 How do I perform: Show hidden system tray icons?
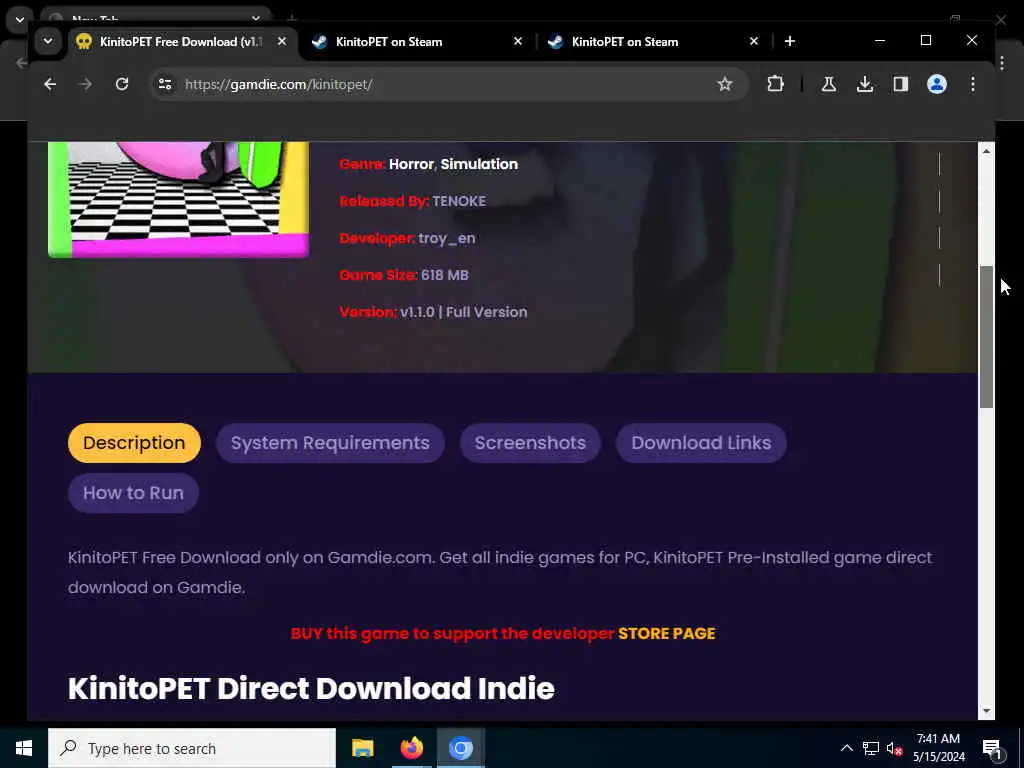coord(846,748)
